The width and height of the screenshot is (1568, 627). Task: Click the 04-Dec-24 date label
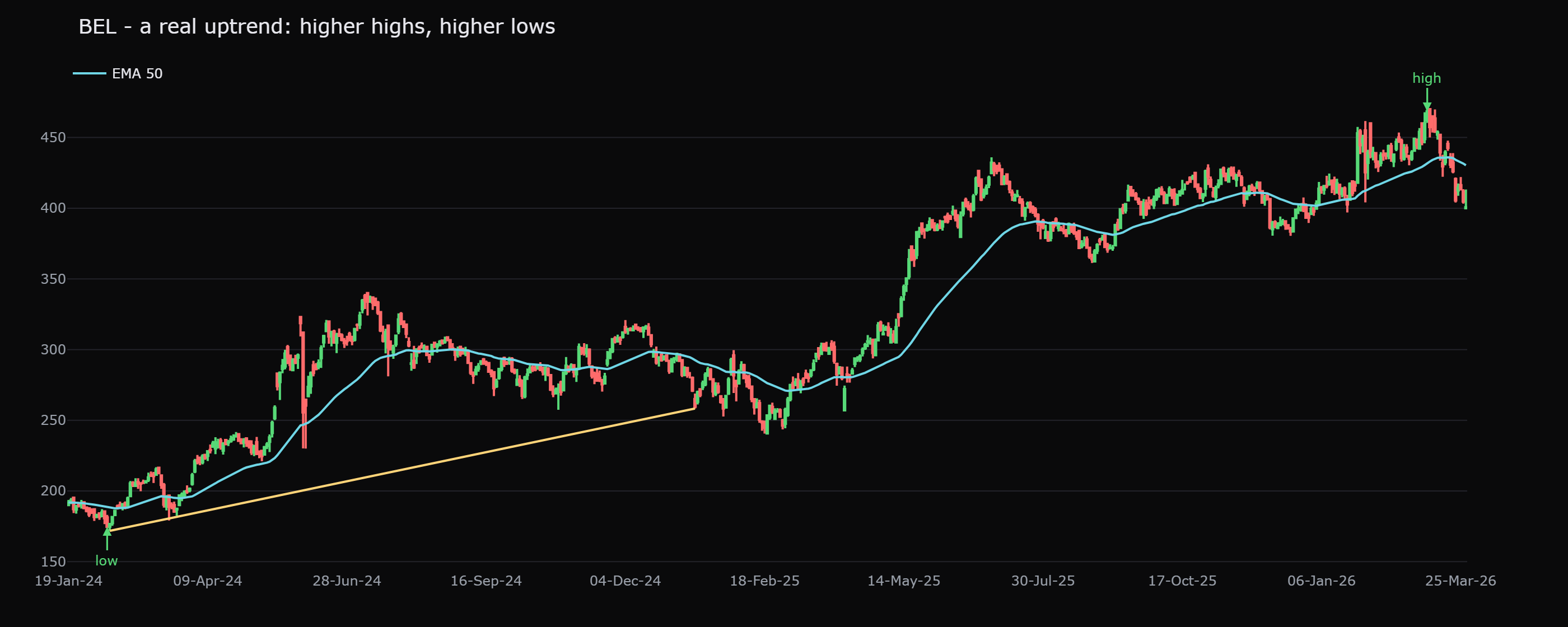(x=625, y=581)
